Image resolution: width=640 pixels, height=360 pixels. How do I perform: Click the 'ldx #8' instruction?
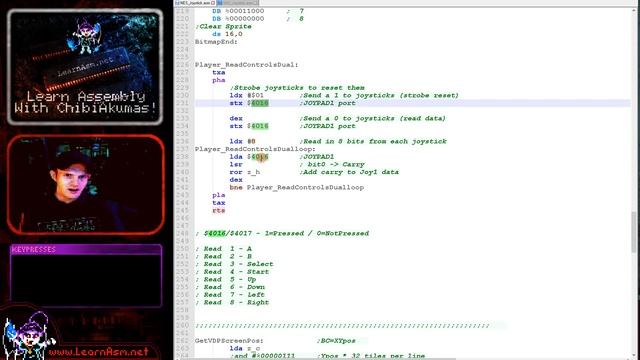(x=242, y=141)
